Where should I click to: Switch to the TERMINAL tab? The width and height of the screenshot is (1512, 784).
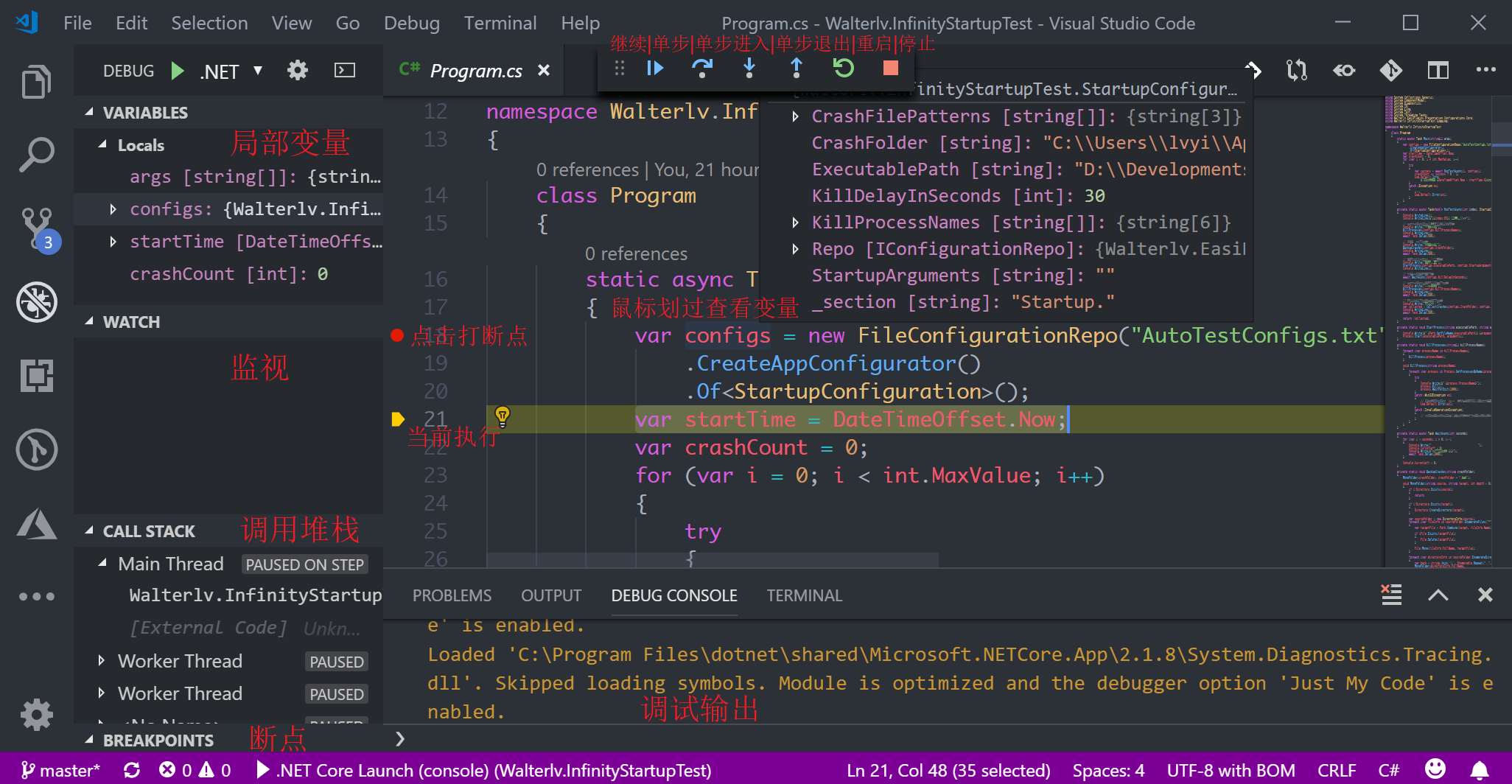(x=804, y=595)
